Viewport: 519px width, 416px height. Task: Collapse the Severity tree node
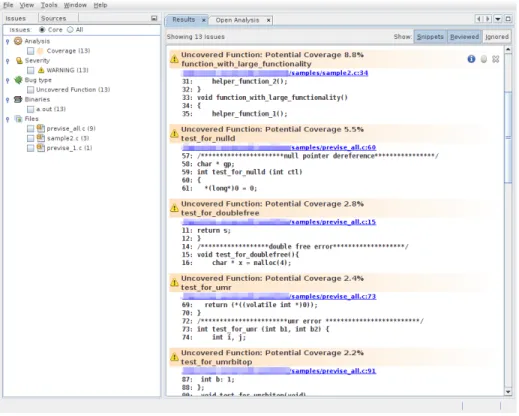pos(8,61)
